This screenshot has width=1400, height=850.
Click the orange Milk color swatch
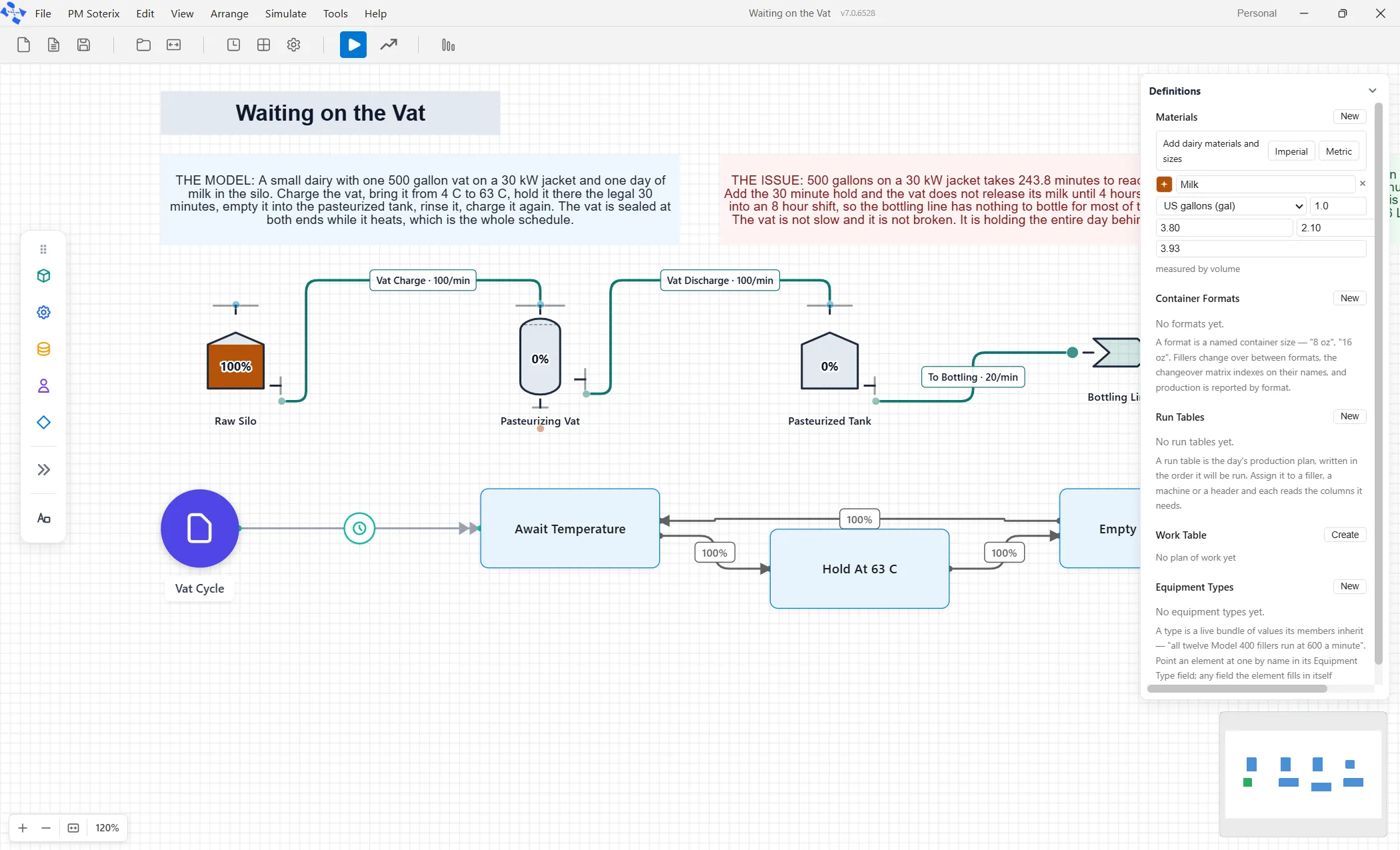click(1164, 184)
